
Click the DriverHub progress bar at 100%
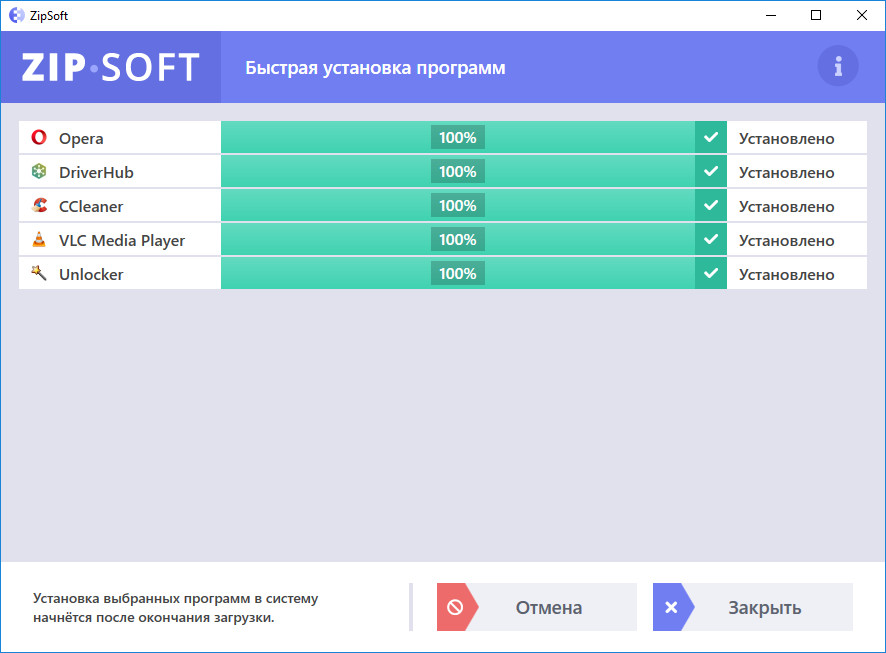coord(458,171)
